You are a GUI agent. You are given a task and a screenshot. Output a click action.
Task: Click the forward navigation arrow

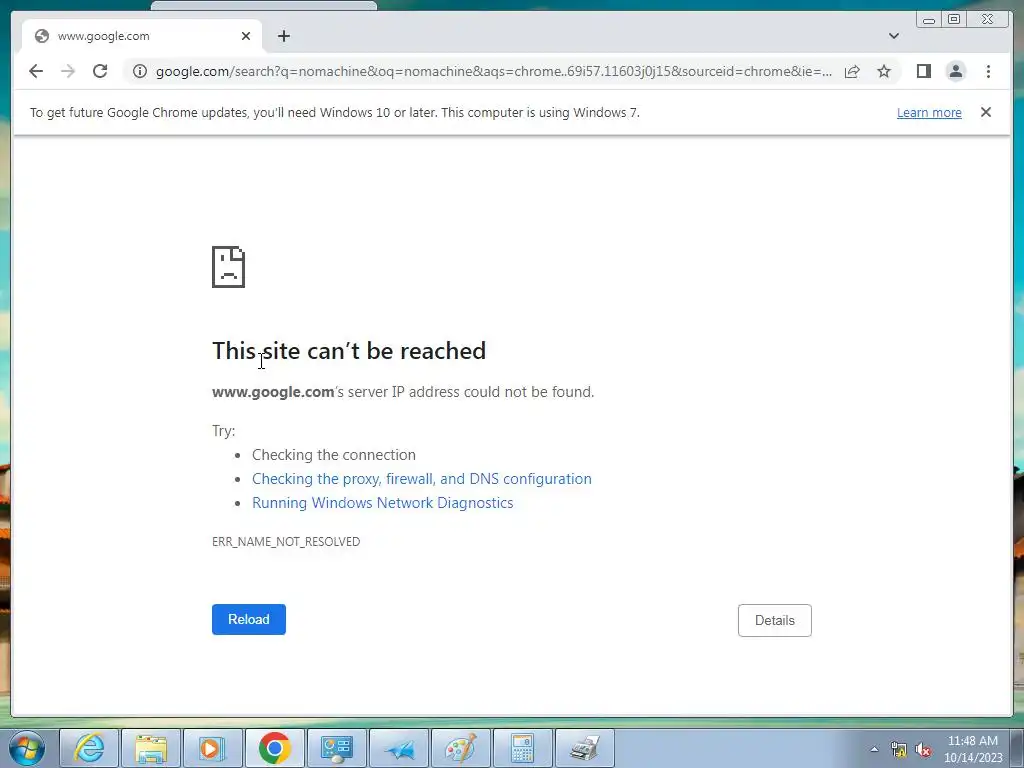(68, 71)
